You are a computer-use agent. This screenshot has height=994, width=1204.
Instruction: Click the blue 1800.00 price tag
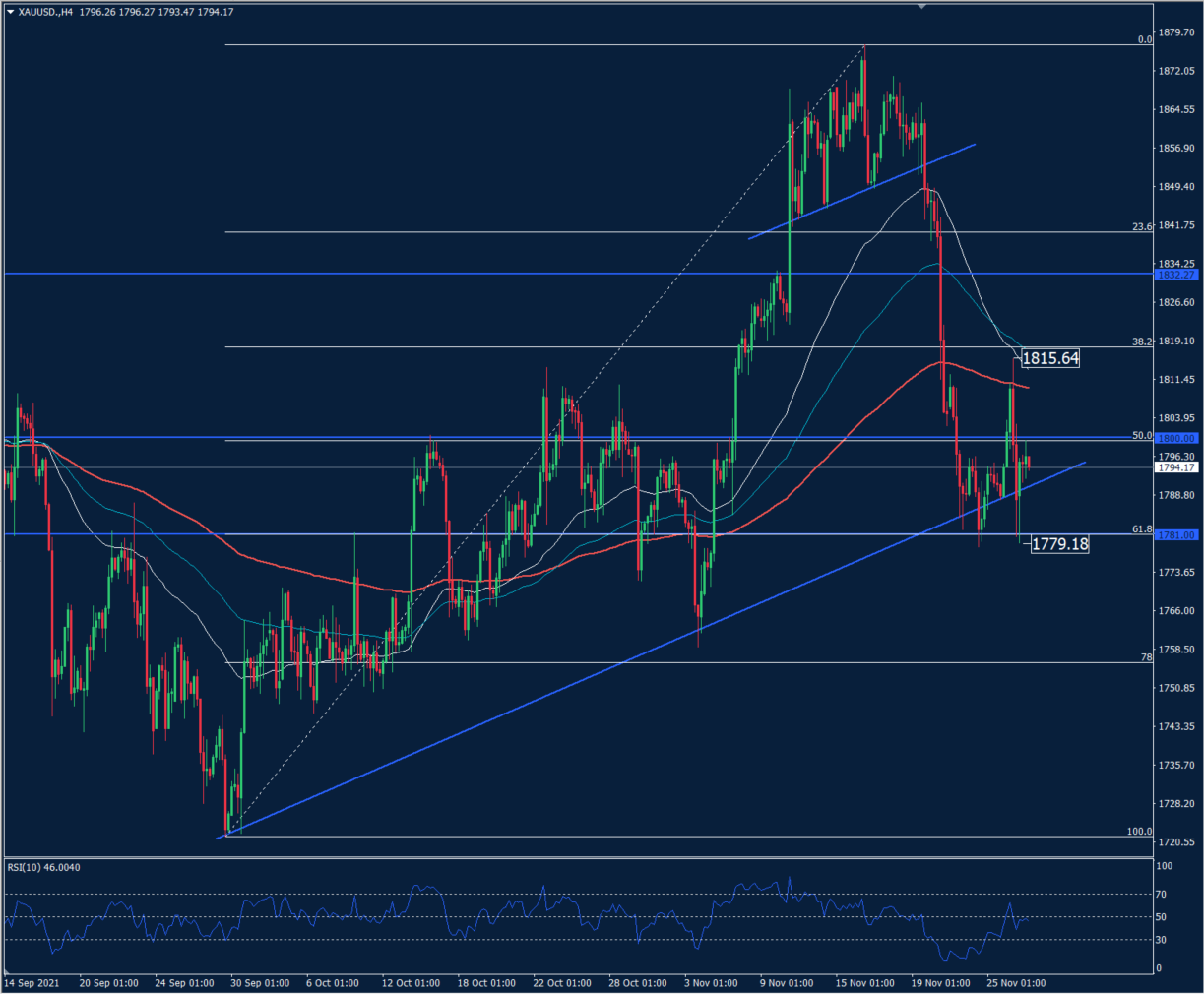tap(1175, 438)
